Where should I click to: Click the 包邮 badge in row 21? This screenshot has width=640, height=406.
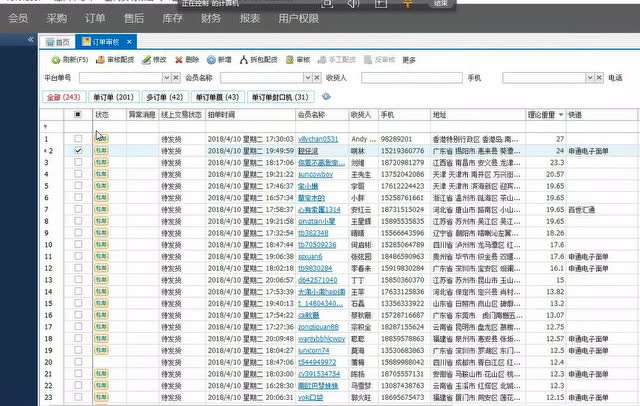click(101, 374)
